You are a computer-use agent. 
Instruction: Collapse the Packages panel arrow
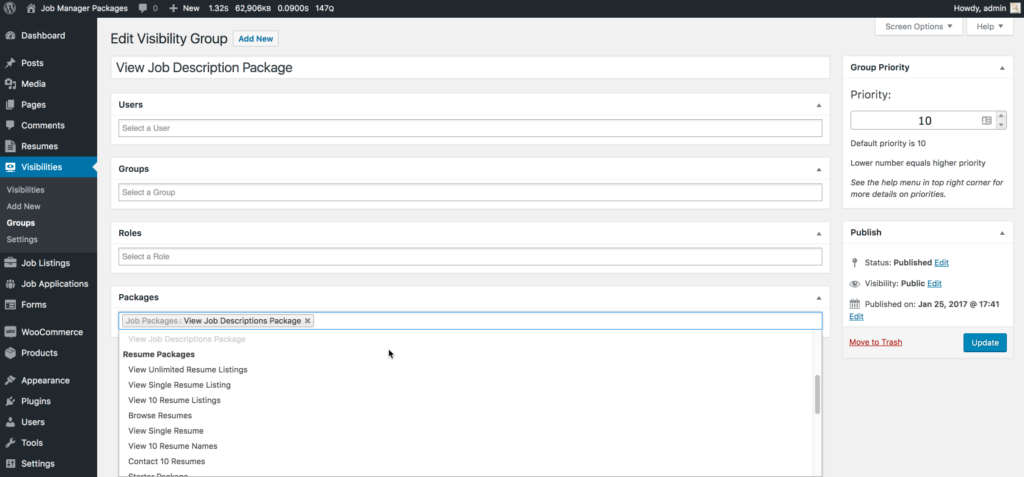point(819,297)
